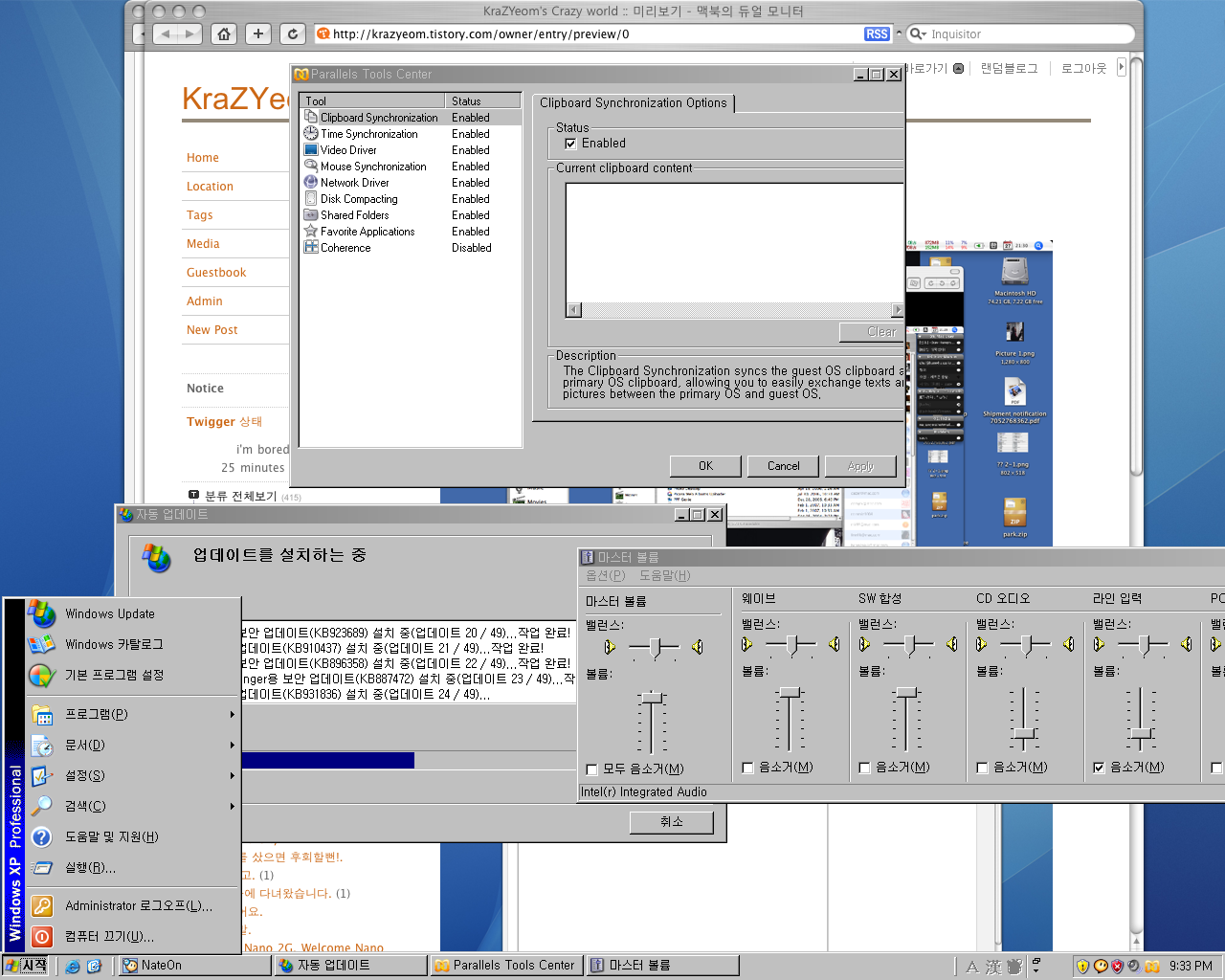Screen dimensions: 1225x980
Task: Open Windows 카탈로그 in Start menu
Action: click(x=132, y=645)
